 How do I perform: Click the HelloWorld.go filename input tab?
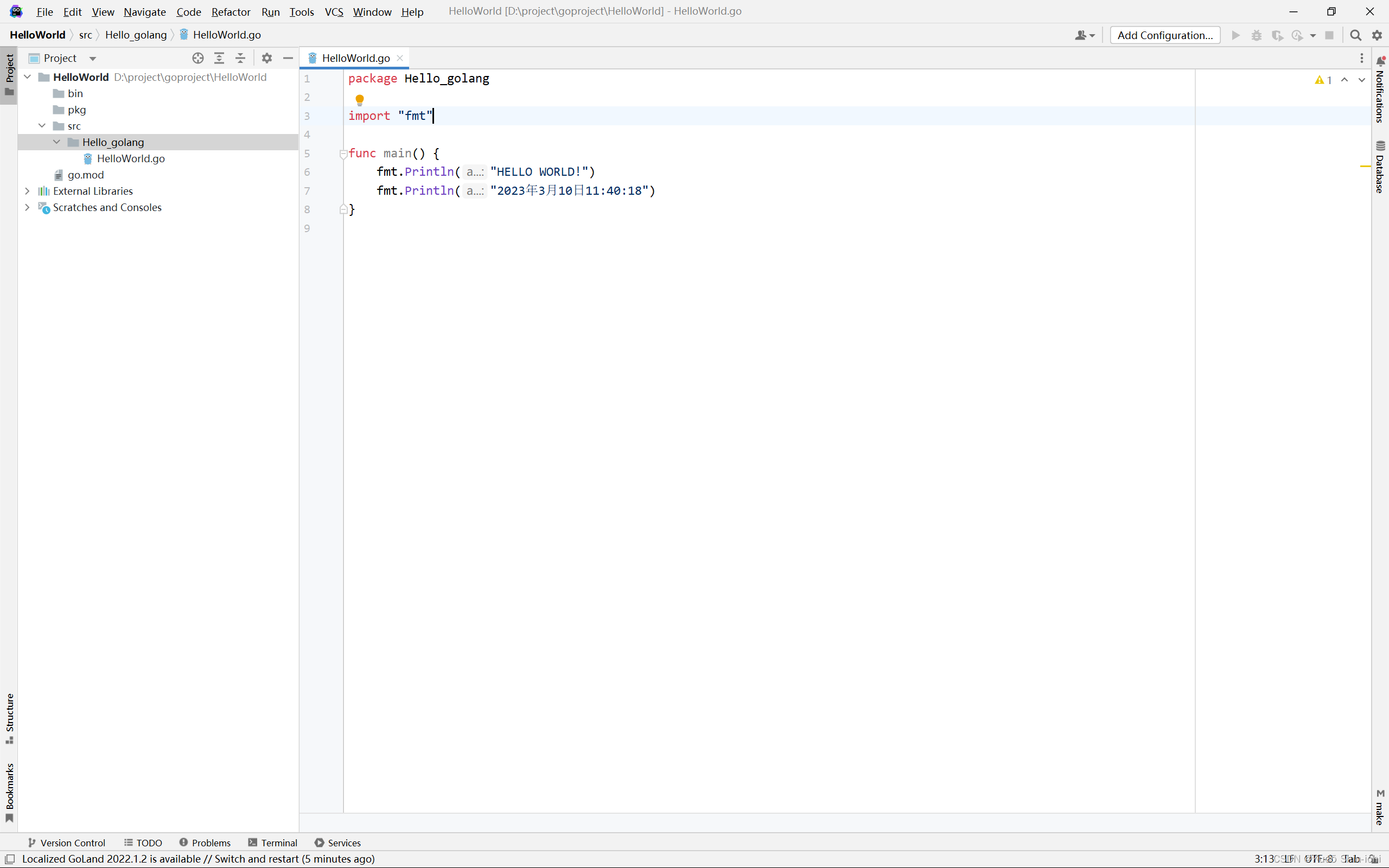[x=355, y=58]
